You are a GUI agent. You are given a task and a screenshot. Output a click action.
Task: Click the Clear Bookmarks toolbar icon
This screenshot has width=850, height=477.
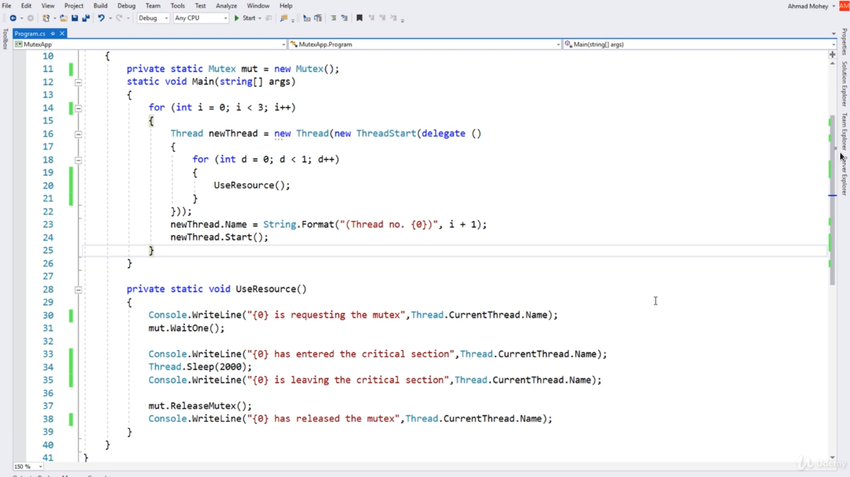click(394, 18)
